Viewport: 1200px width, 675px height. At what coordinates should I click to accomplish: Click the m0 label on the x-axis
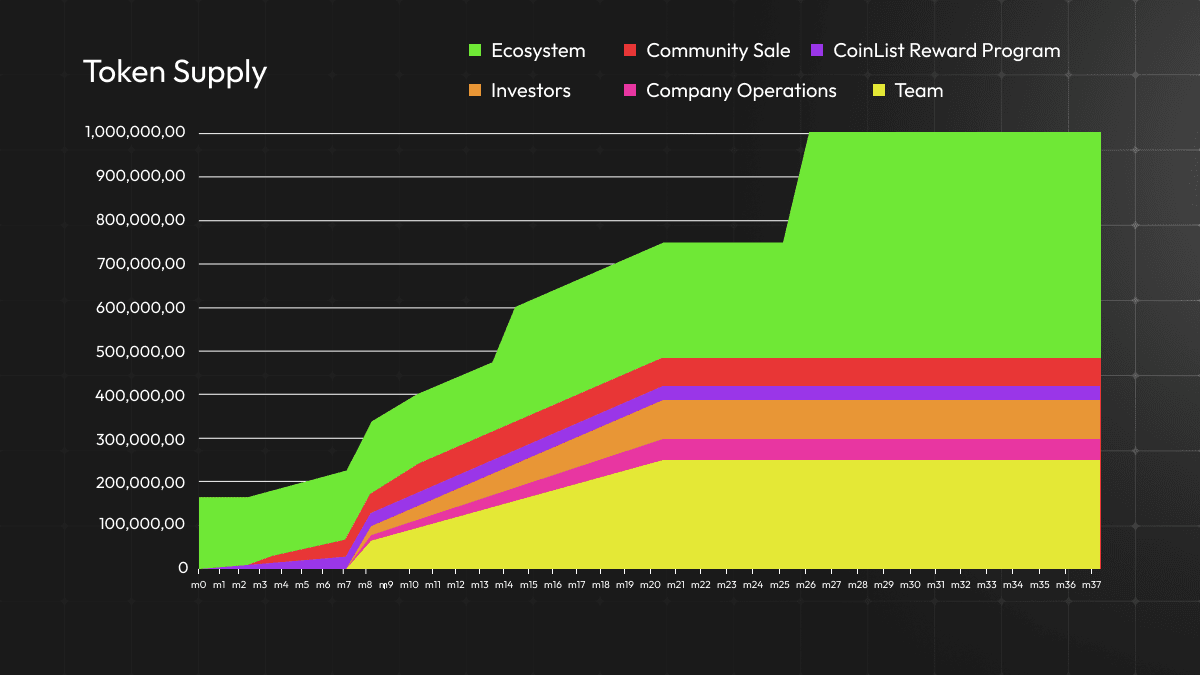click(x=200, y=584)
